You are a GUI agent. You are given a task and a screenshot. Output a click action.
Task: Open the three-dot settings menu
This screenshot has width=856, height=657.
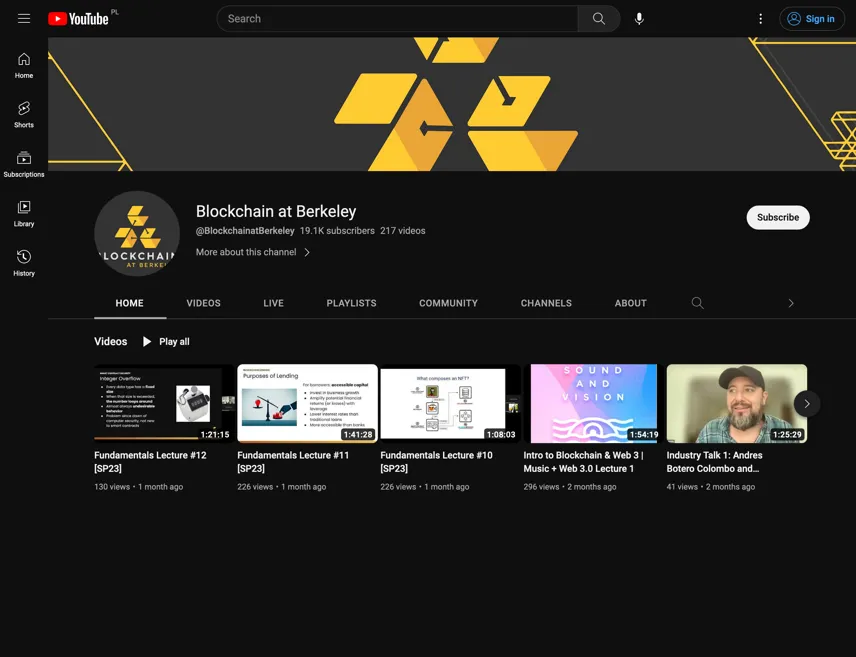760,19
